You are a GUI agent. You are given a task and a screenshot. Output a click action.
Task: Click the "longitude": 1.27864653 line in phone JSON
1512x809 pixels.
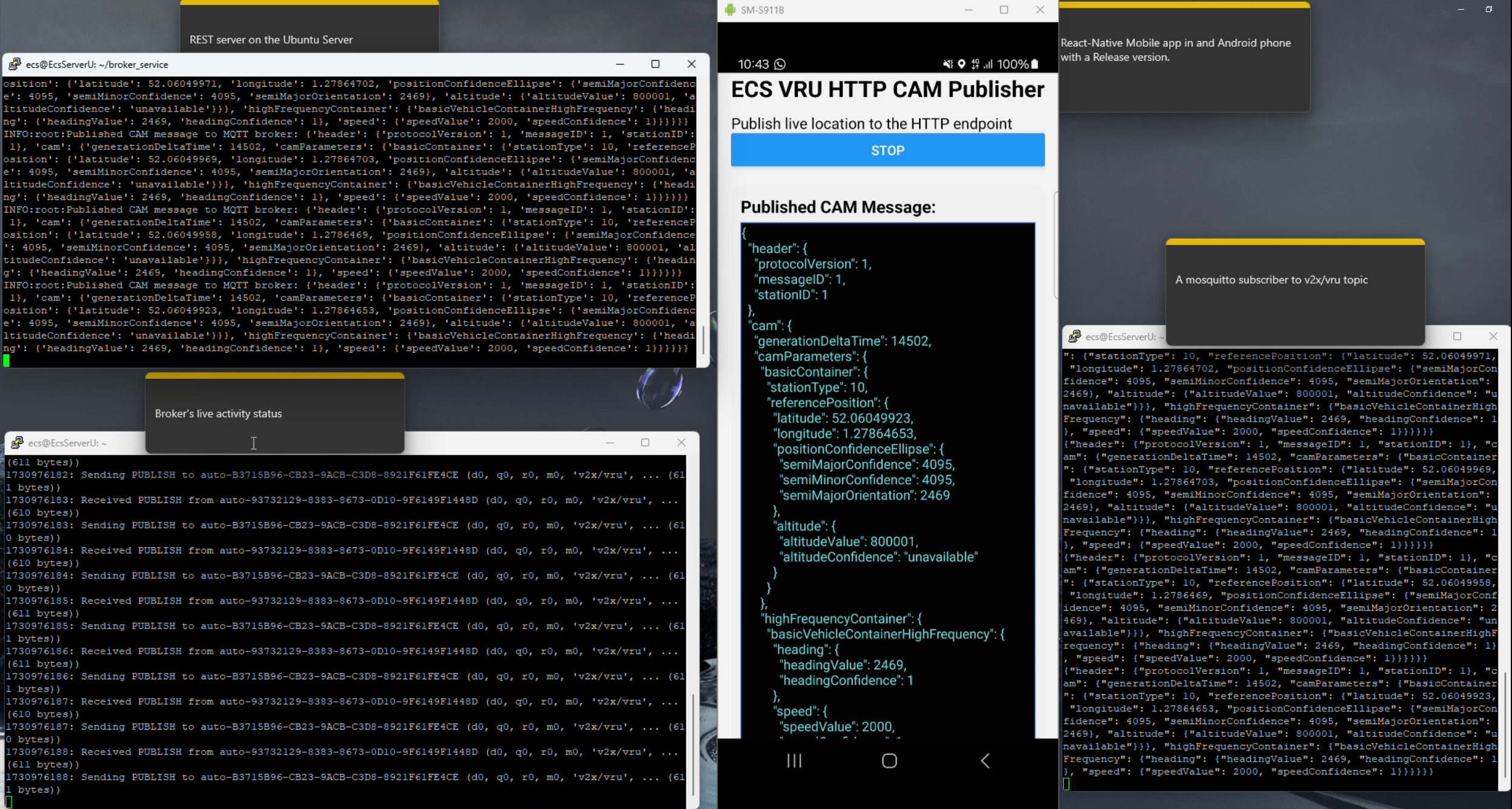coord(845,433)
